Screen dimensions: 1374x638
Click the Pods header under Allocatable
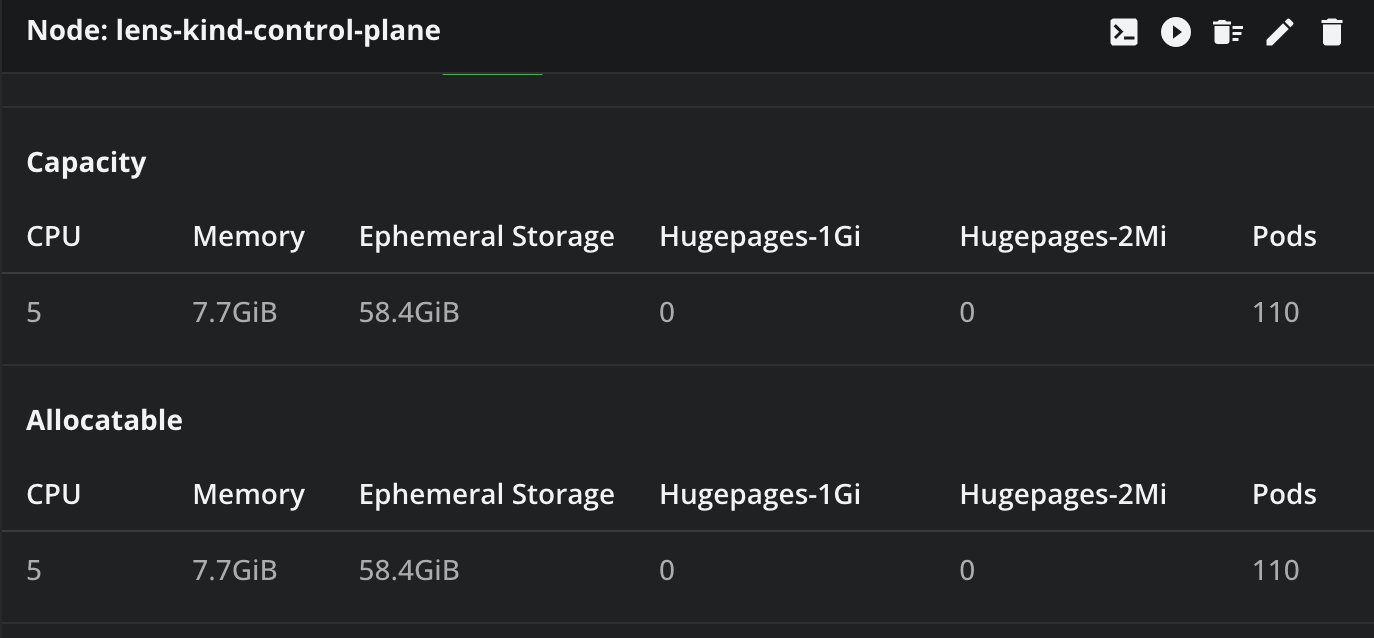point(1284,495)
